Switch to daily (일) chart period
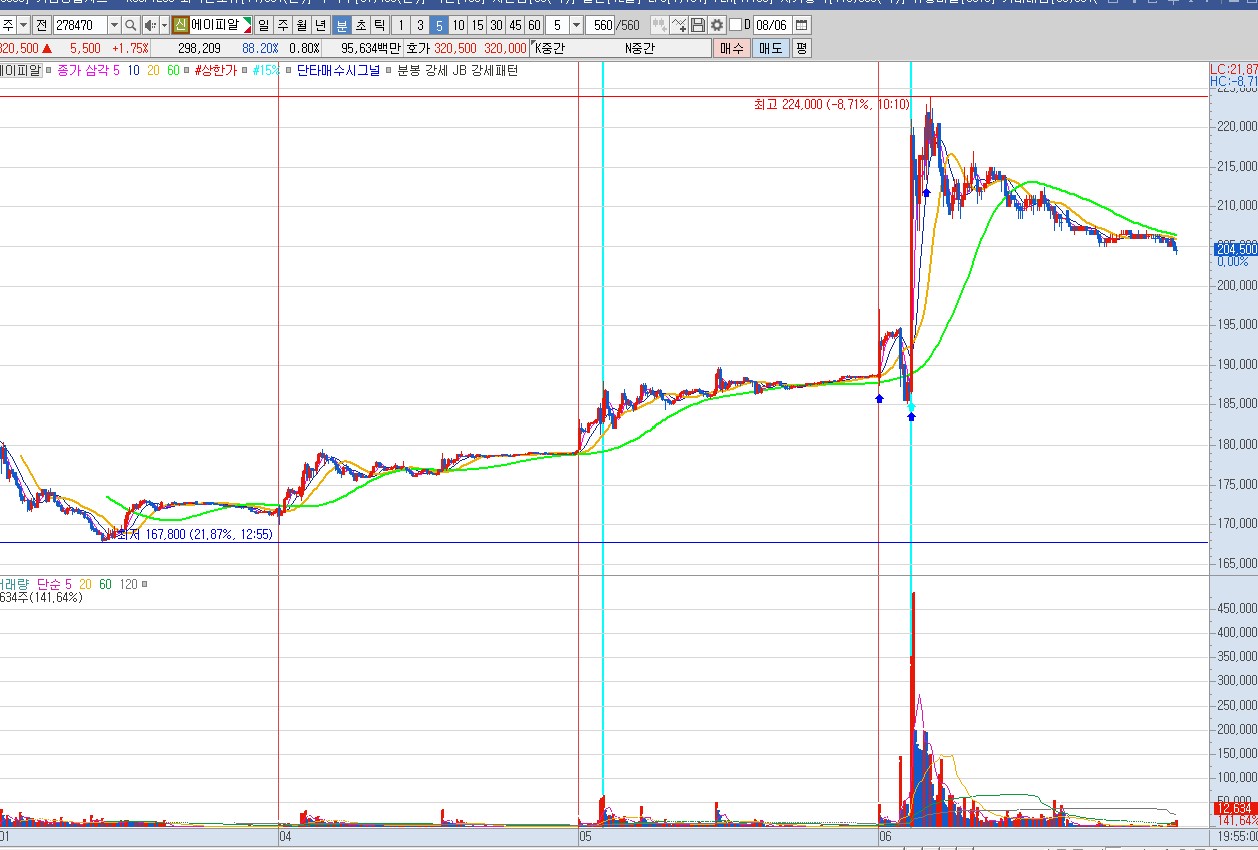Image resolution: width=1258 pixels, height=850 pixels. coord(264,25)
